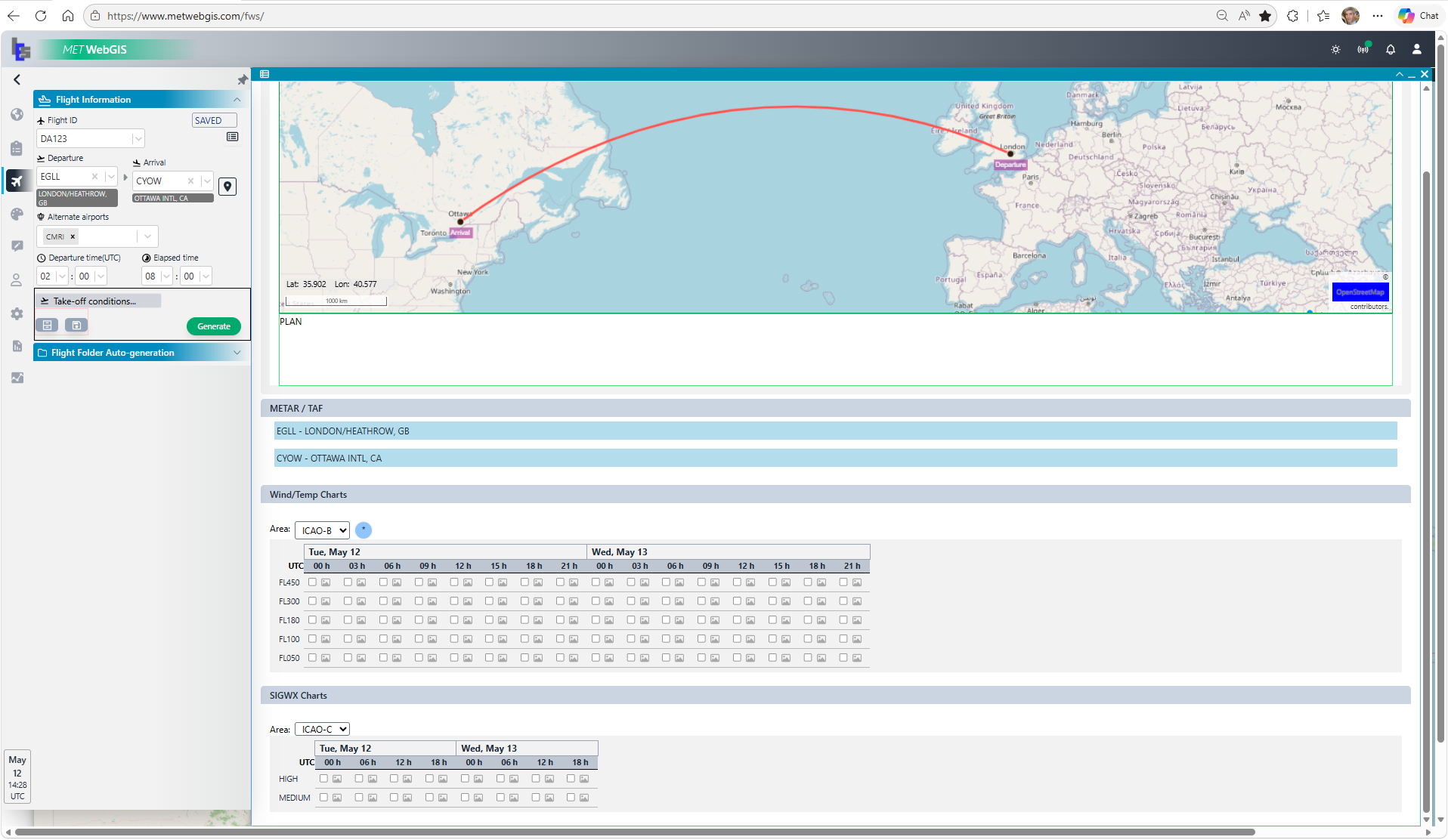Open the user profile sidebar section

coord(17,280)
